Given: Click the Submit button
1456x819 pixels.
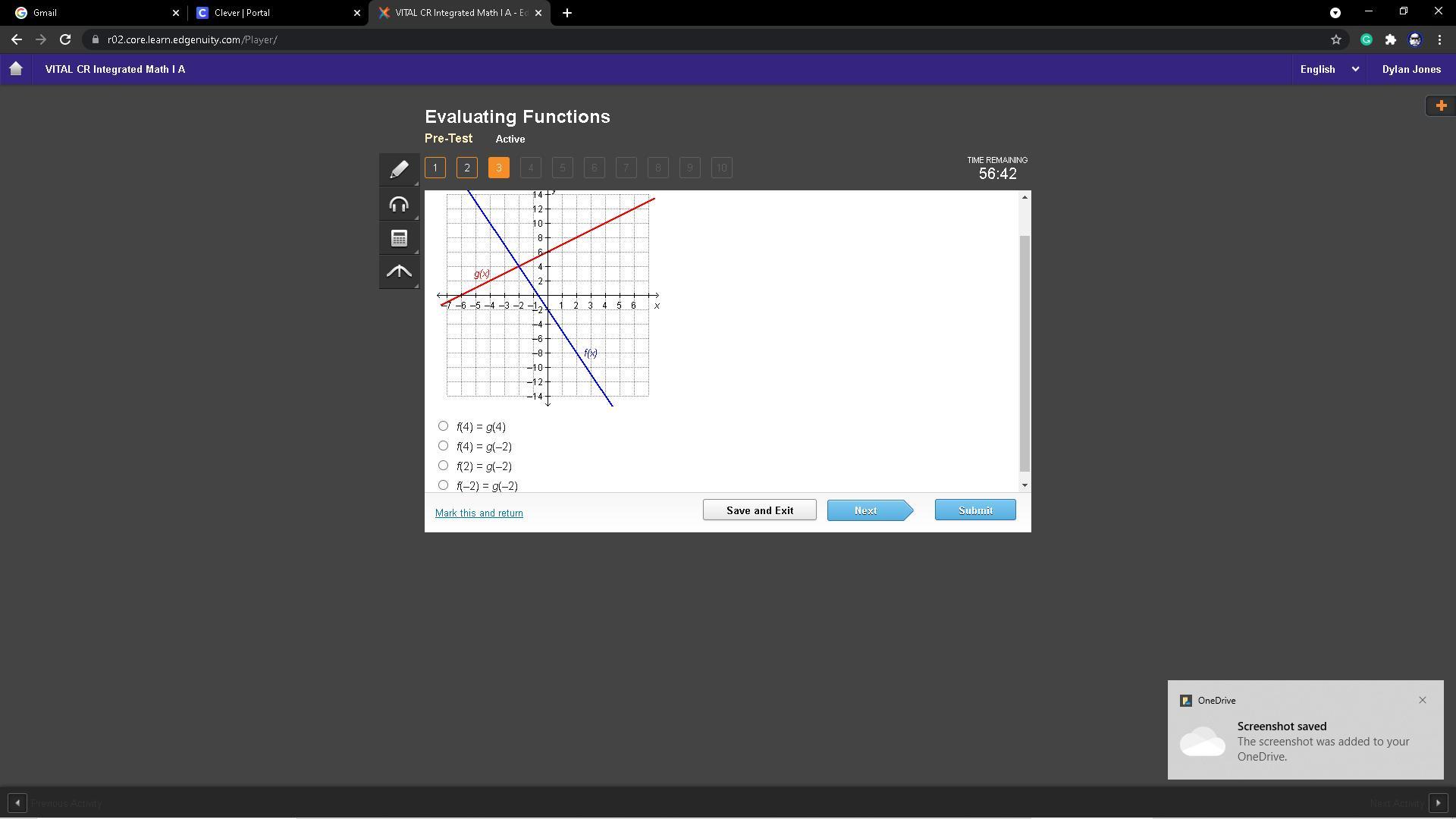Looking at the screenshot, I should (974, 510).
